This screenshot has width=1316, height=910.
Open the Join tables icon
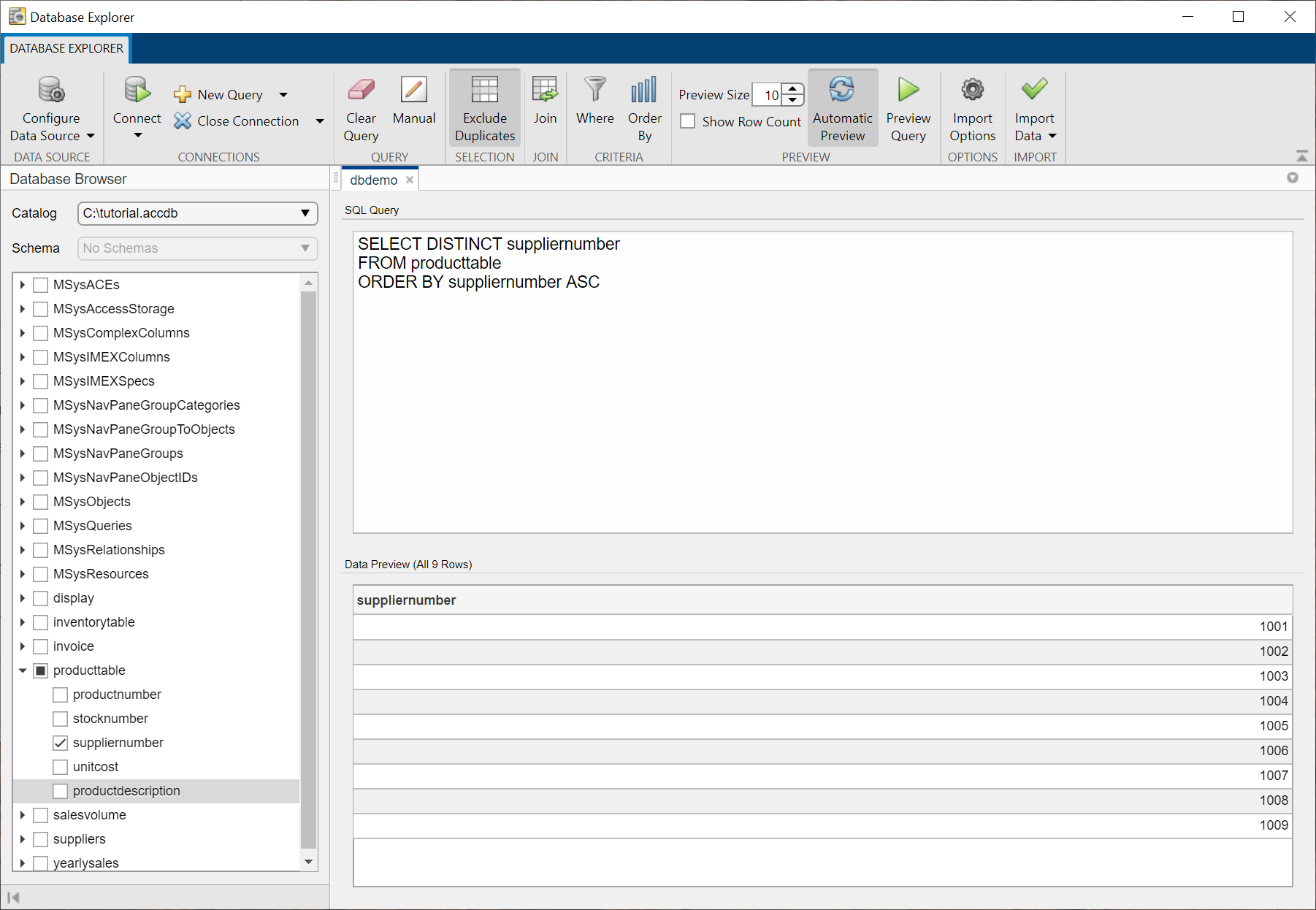pyautogui.click(x=545, y=91)
